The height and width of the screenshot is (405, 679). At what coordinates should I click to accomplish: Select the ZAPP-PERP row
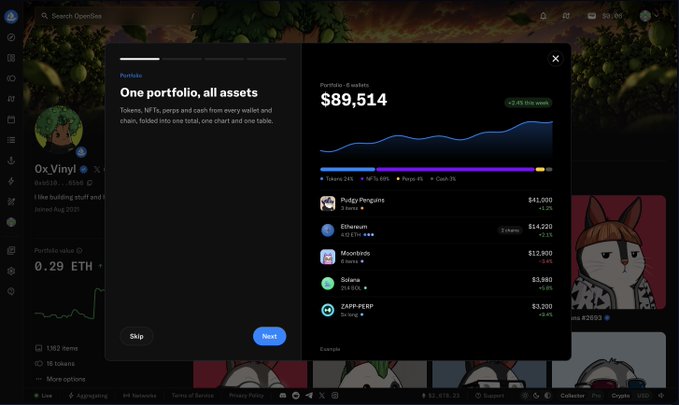436,310
